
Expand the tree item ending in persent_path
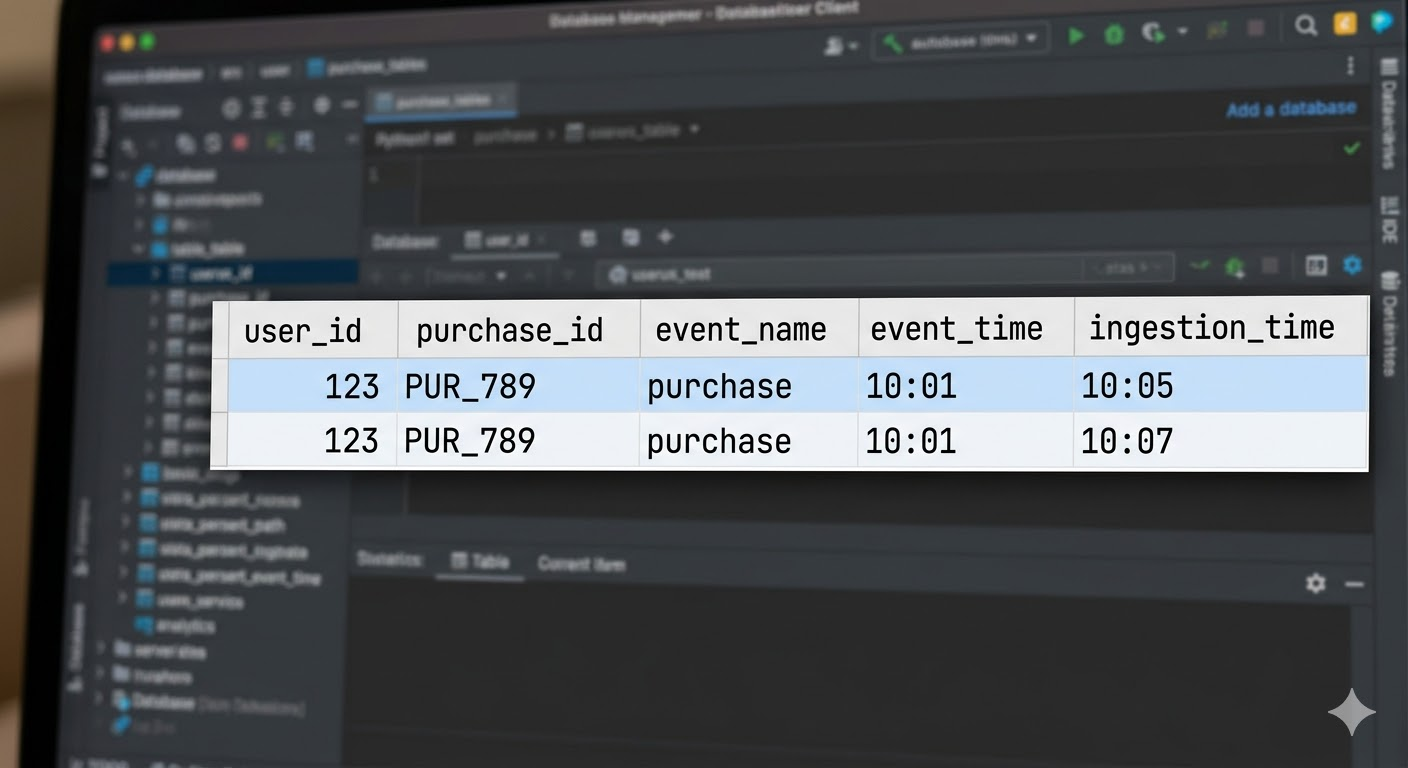(x=124, y=523)
